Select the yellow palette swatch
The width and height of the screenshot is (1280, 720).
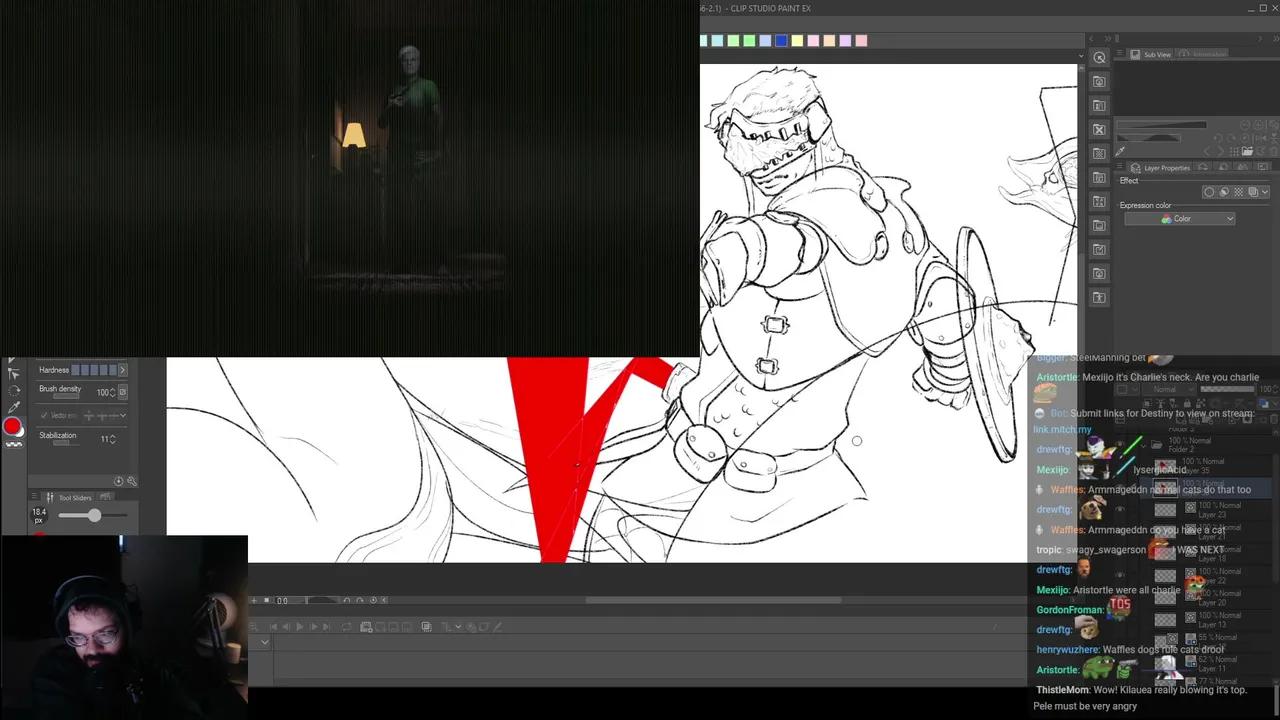point(797,41)
